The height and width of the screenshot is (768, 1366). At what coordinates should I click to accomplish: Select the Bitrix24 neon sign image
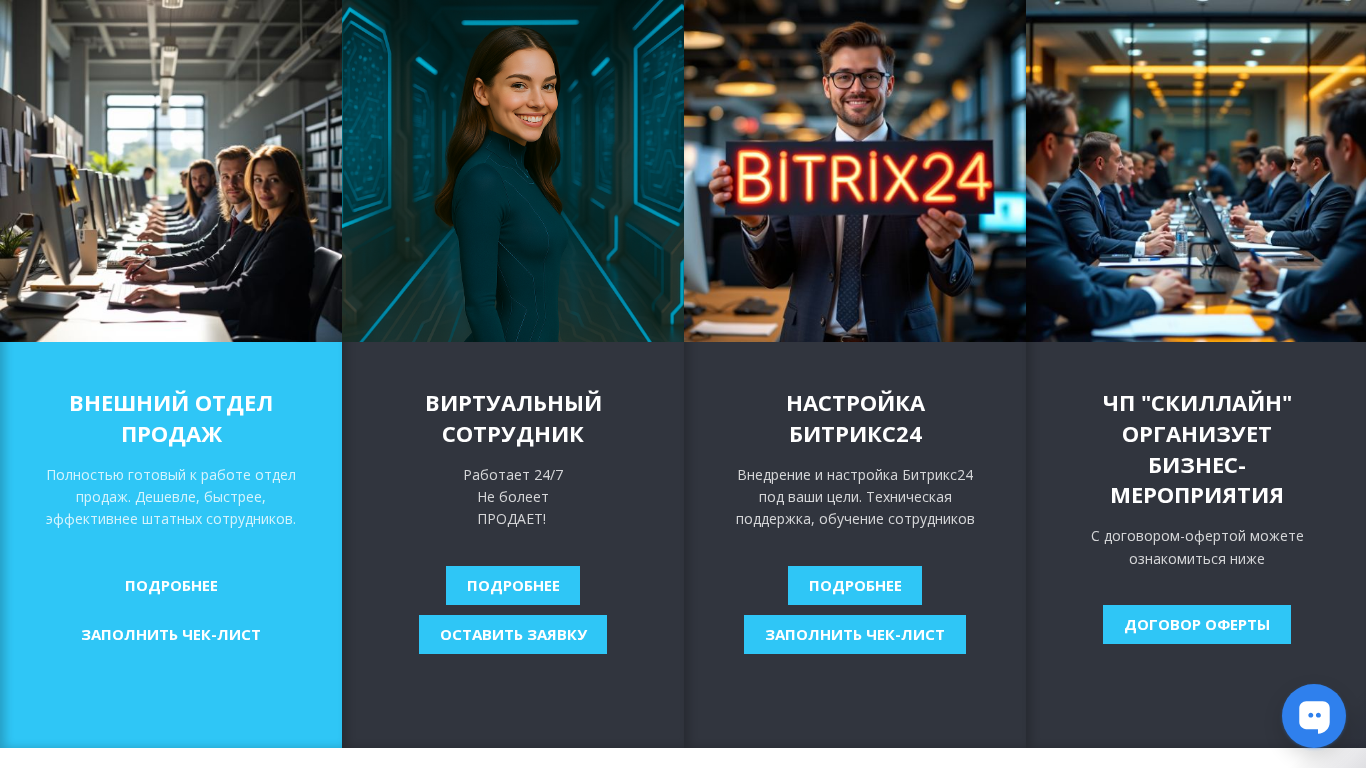click(x=855, y=171)
